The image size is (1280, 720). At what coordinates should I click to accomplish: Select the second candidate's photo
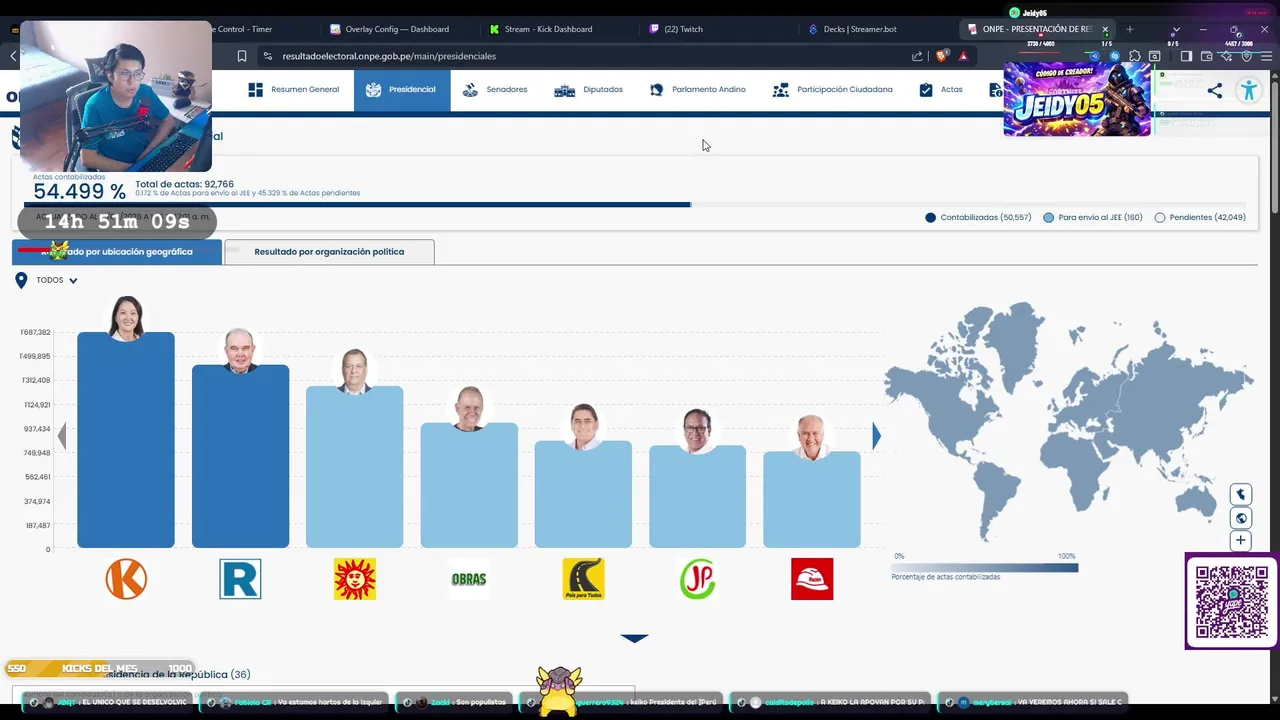pyautogui.click(x=240, y=351)
